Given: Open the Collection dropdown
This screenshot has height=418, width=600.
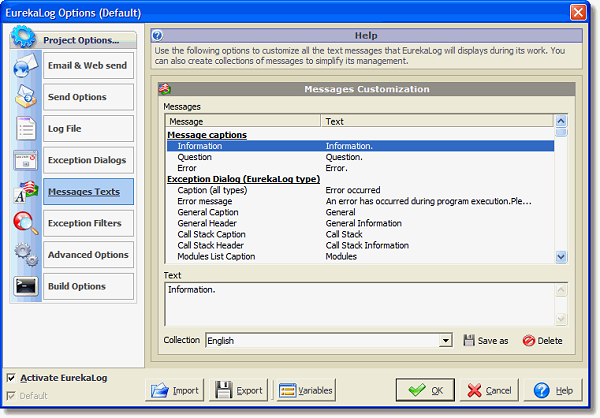Looking at the screenshot, I should click(x=445, y=340).
